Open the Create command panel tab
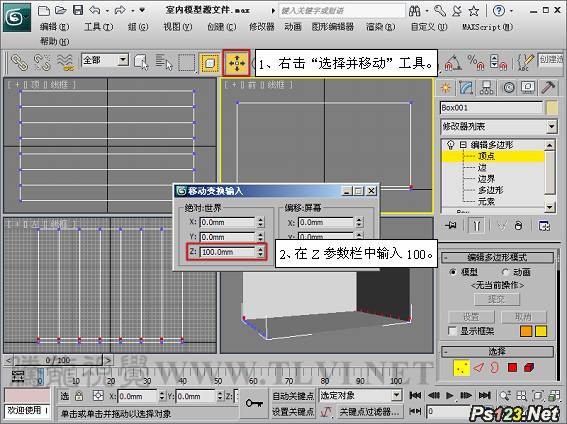The width and height of the screenshot is (567, 424). click(446, 88)
